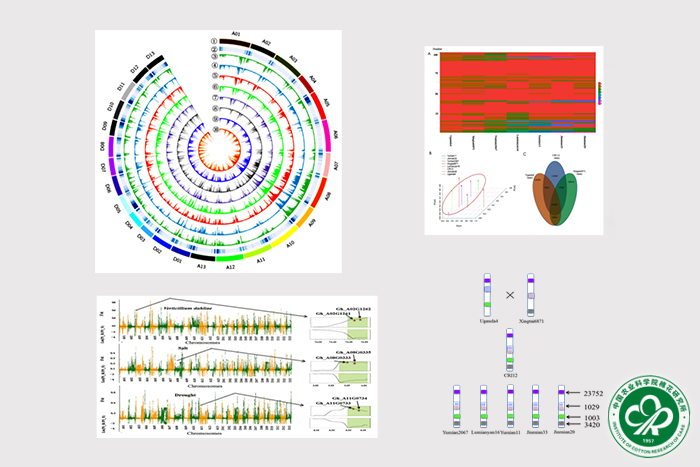Click the 23752 arrow label
Screen dimensions: 700x467
click(594, 392)
